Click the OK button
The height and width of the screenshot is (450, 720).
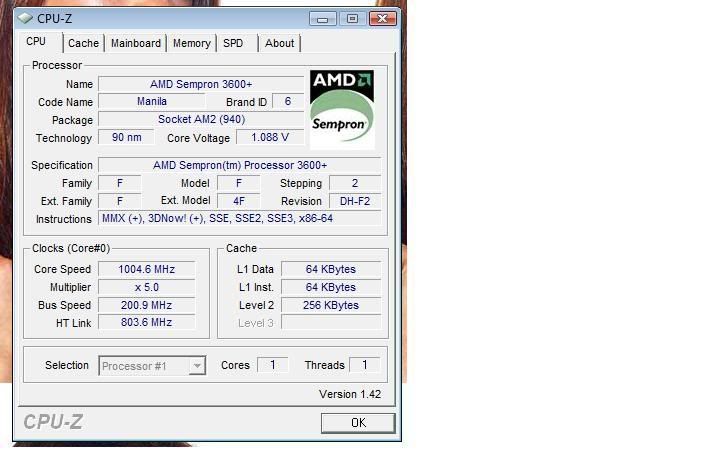click(x=358, y=422)
